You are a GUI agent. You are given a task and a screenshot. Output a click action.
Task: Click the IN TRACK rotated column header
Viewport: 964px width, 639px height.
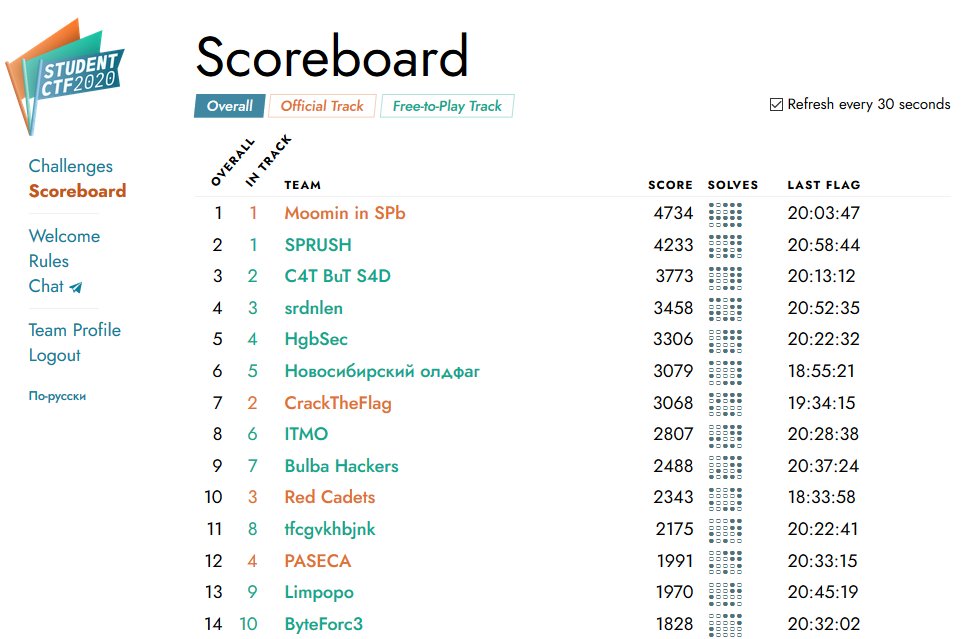268,161
